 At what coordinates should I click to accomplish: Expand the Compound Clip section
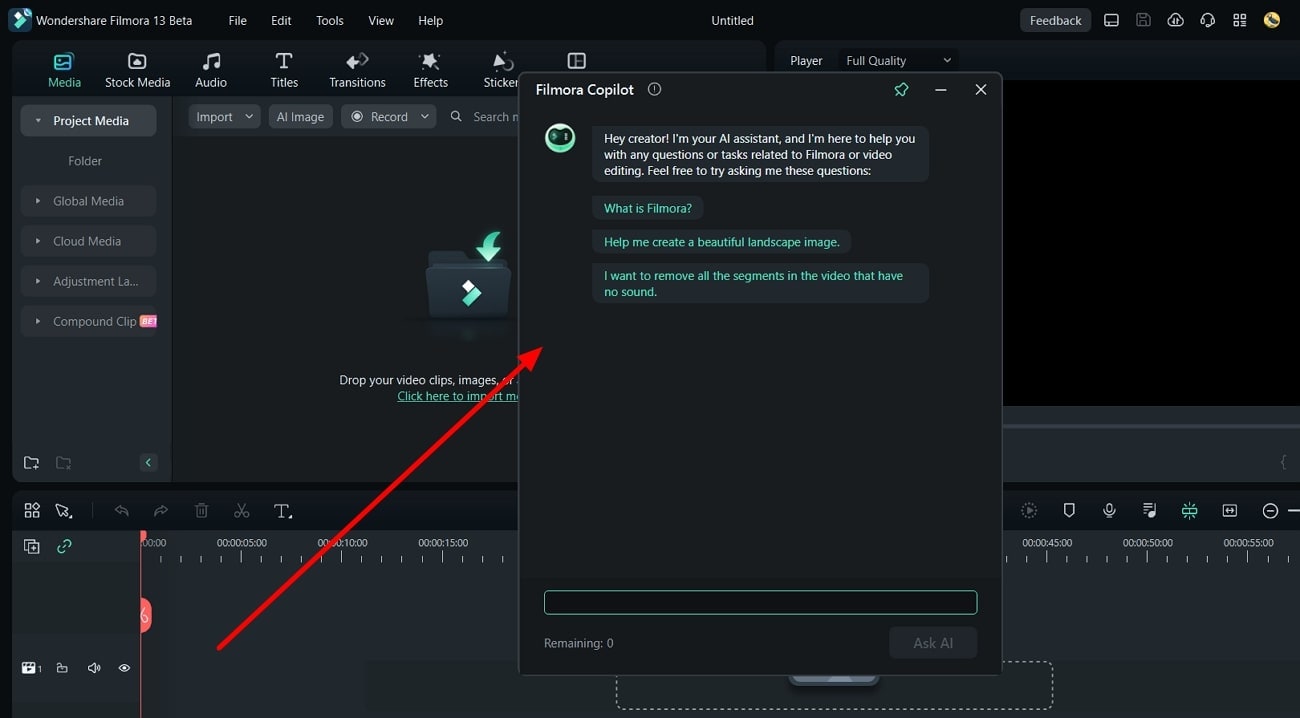[88, 321]
